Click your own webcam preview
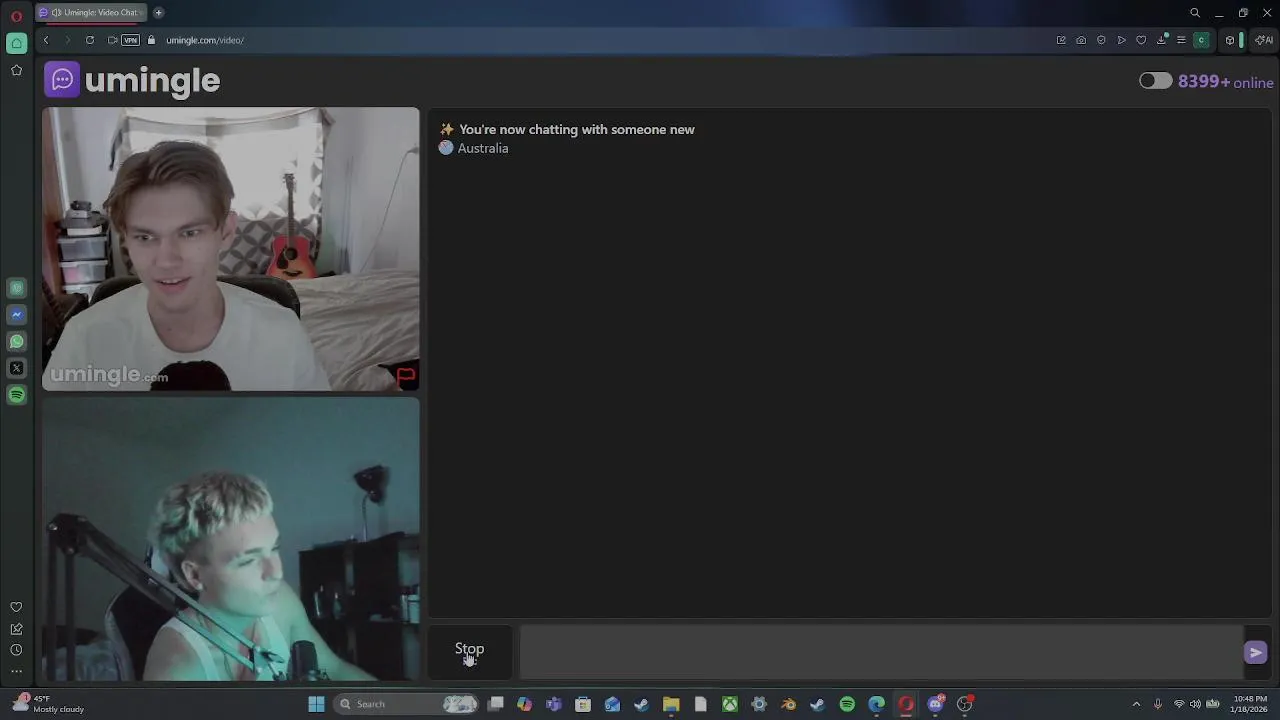 tap(231, 539)
